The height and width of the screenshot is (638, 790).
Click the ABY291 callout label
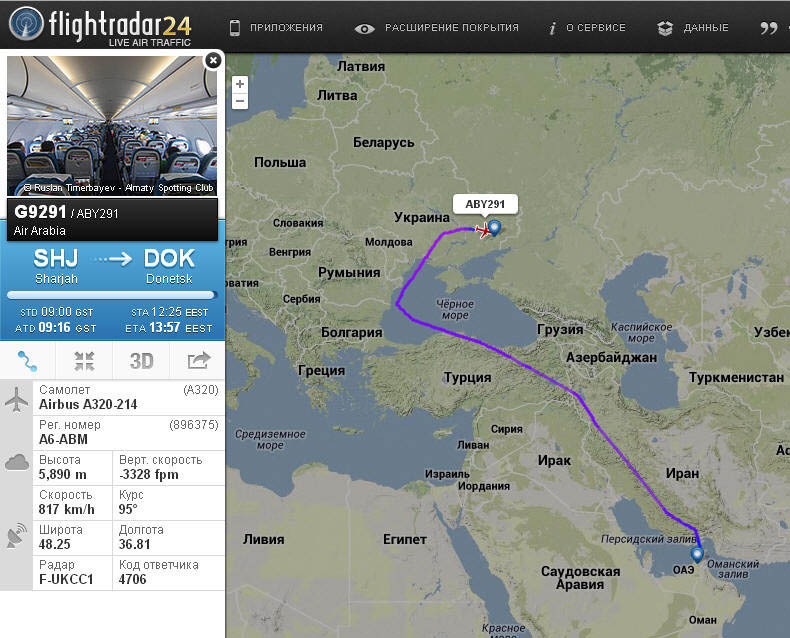[485, 204]
